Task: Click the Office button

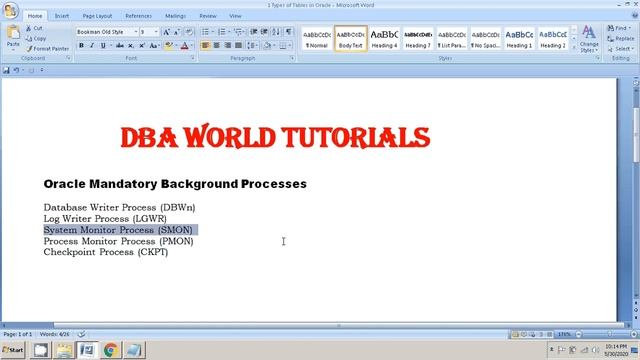Action: click(11, 11)
